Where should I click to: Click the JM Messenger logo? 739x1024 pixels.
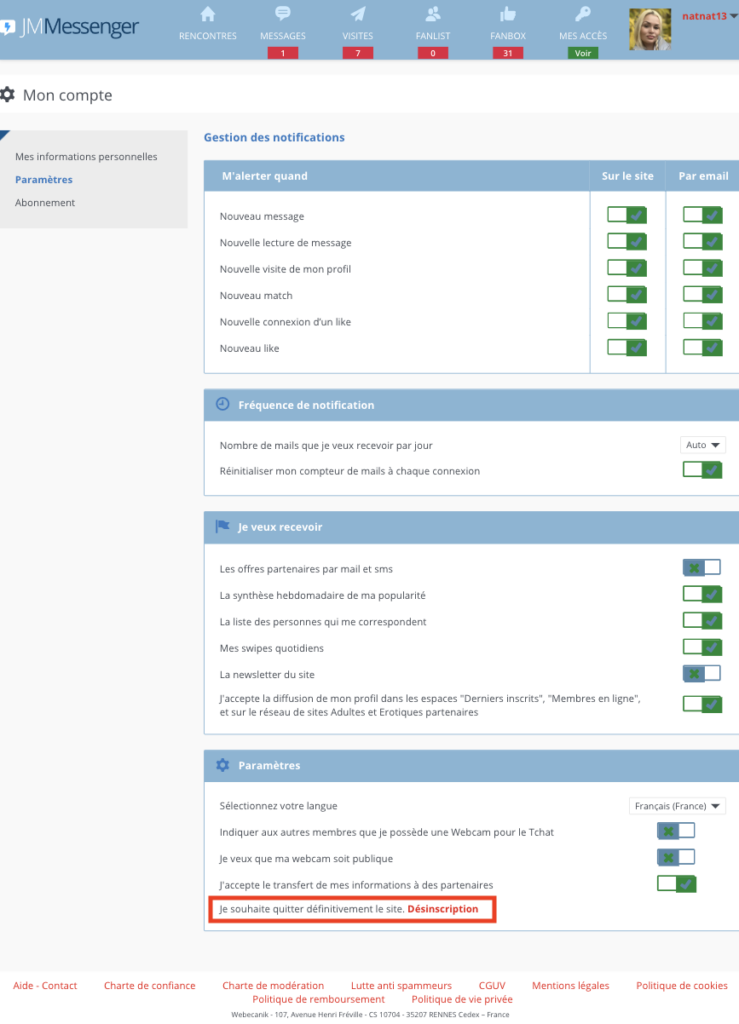70,27
